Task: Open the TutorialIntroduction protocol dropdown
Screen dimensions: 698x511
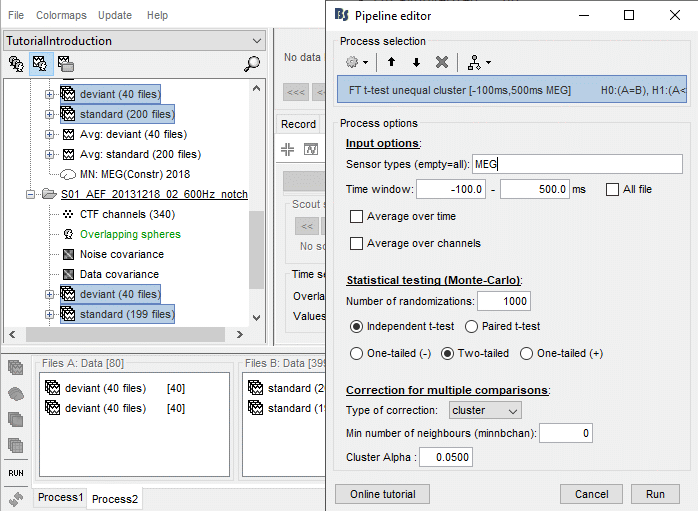Action: pyautogui.click(x=133, y=41)
